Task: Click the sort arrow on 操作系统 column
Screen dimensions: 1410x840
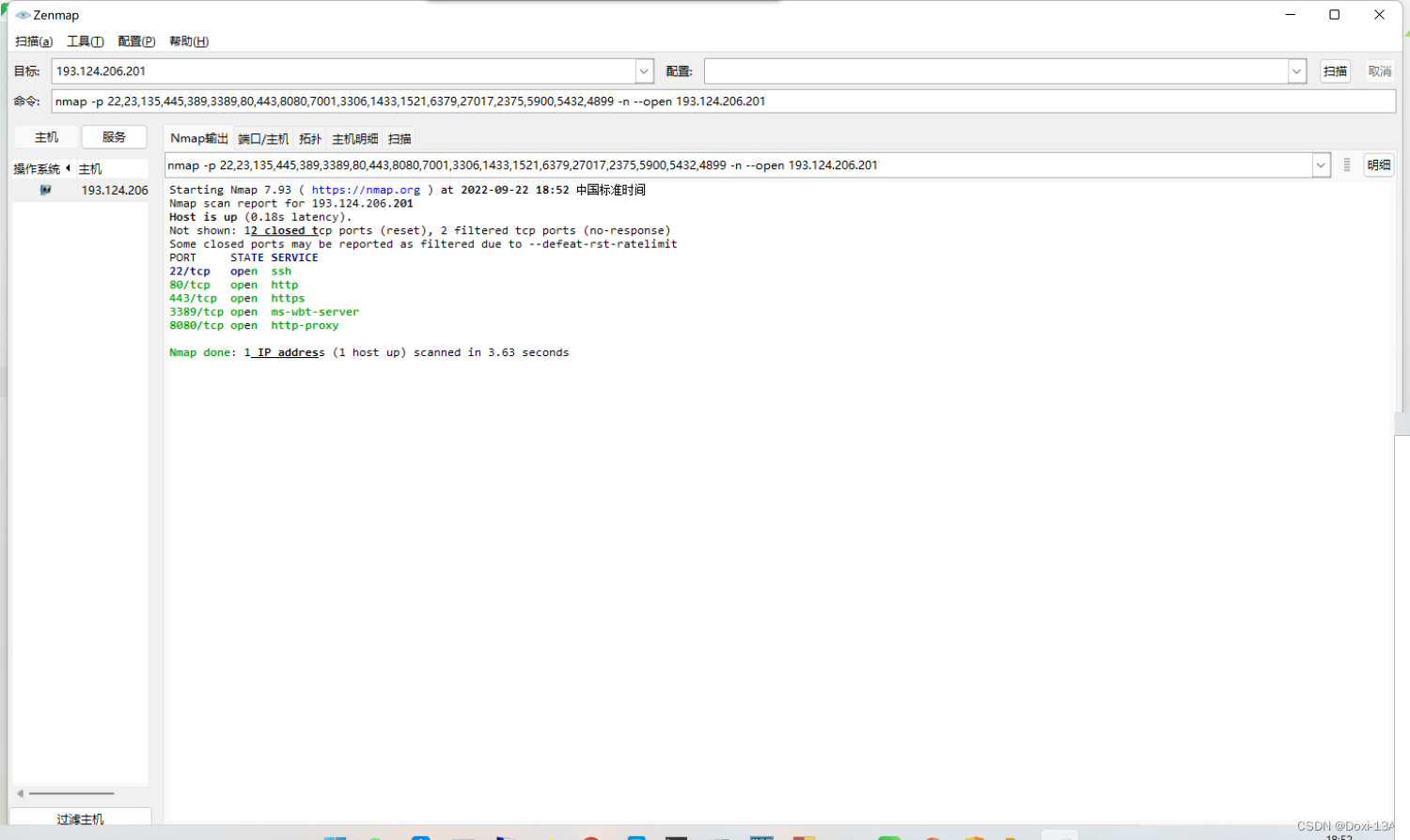Action: coord(68,168)
